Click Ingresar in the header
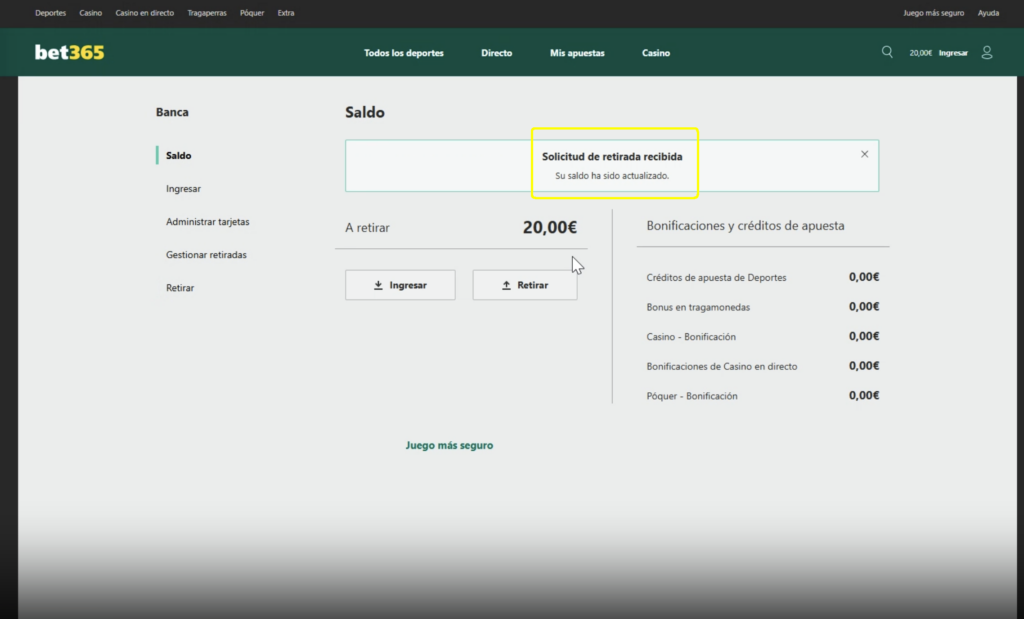Image resolution: width=1024 pixels, height=619 pixels. point(953,53)
